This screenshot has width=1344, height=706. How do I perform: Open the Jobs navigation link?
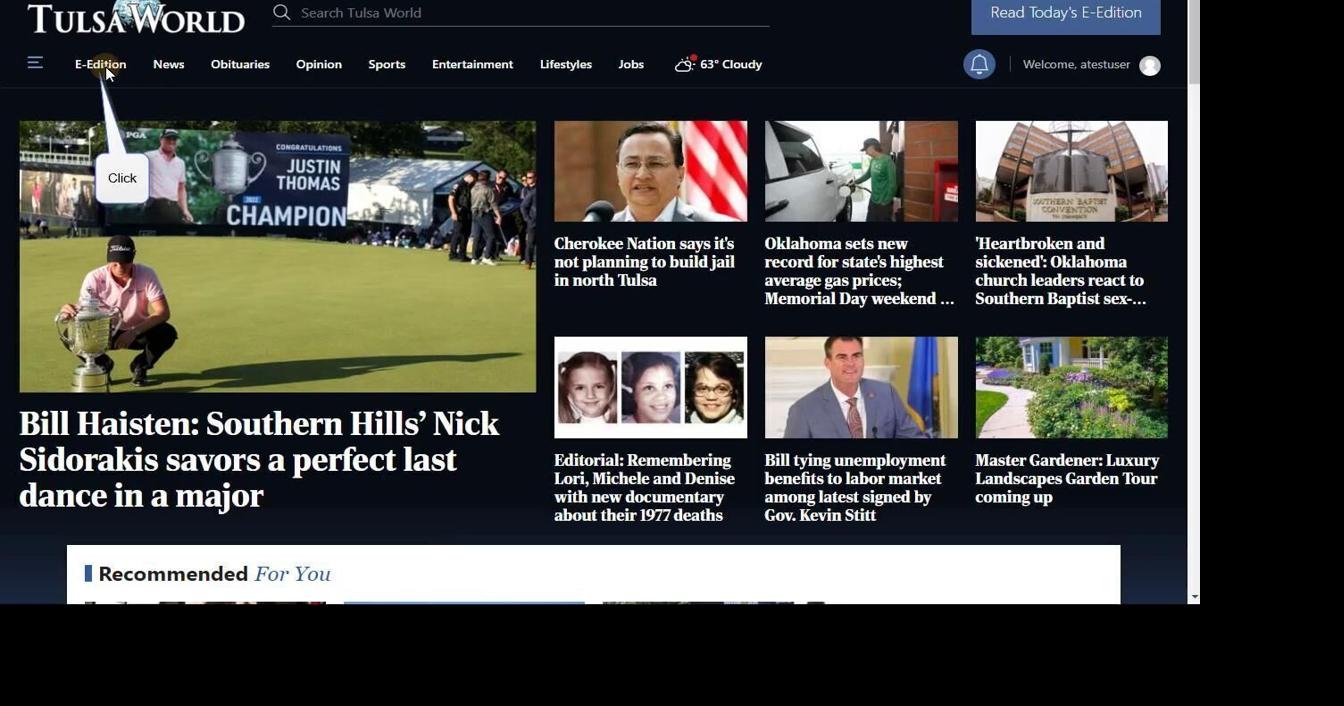point(631,64)
